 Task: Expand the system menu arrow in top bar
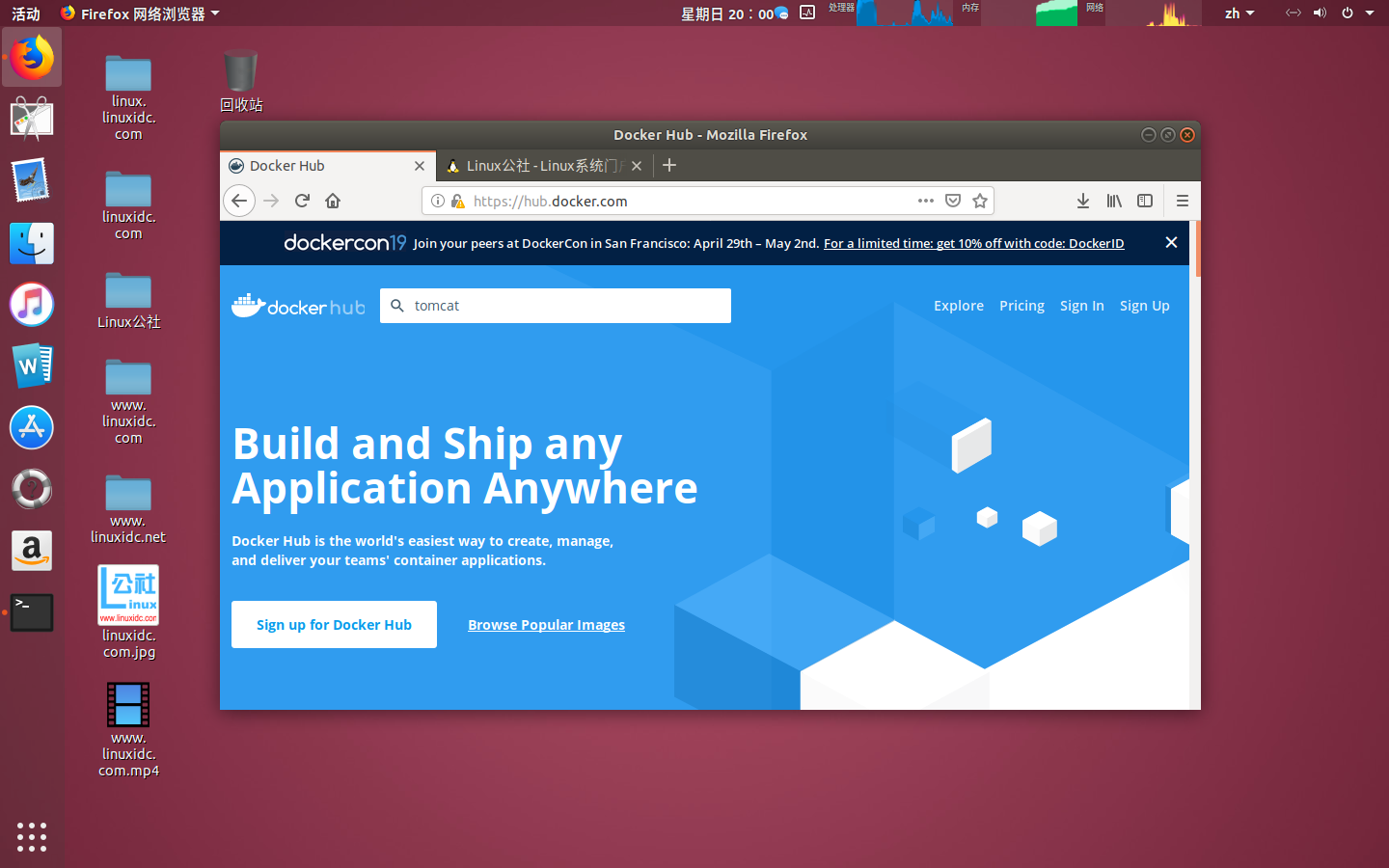click(1370, 14)
